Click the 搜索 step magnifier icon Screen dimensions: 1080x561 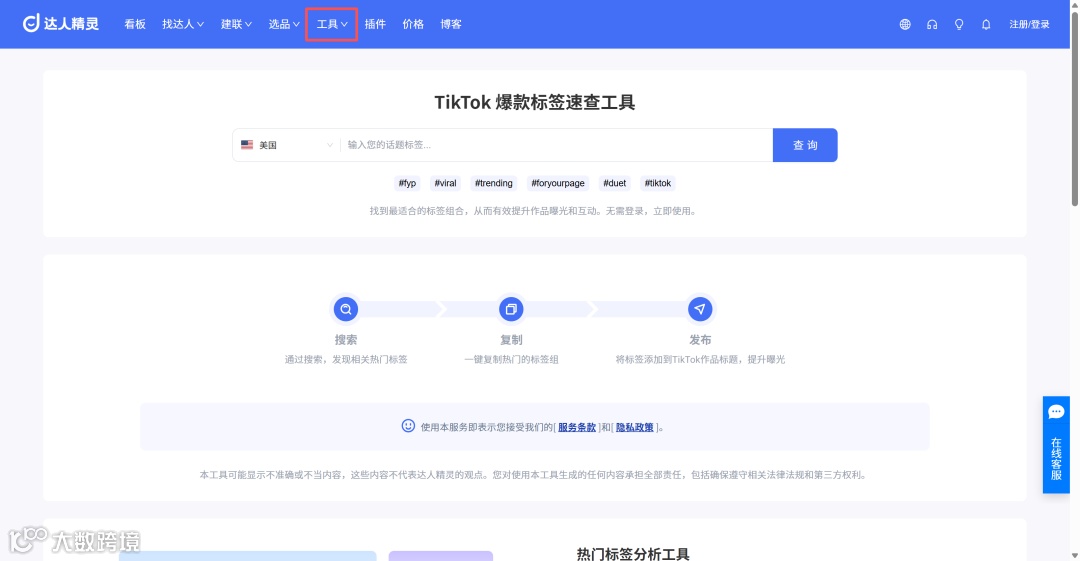[346, 309]
